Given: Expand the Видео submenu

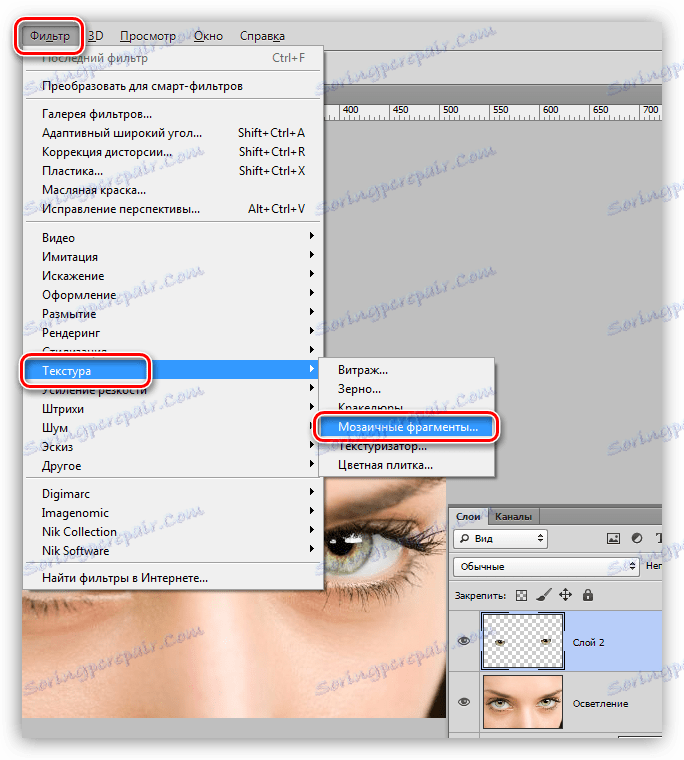Looking at the screenshot, I should [173, 238].
